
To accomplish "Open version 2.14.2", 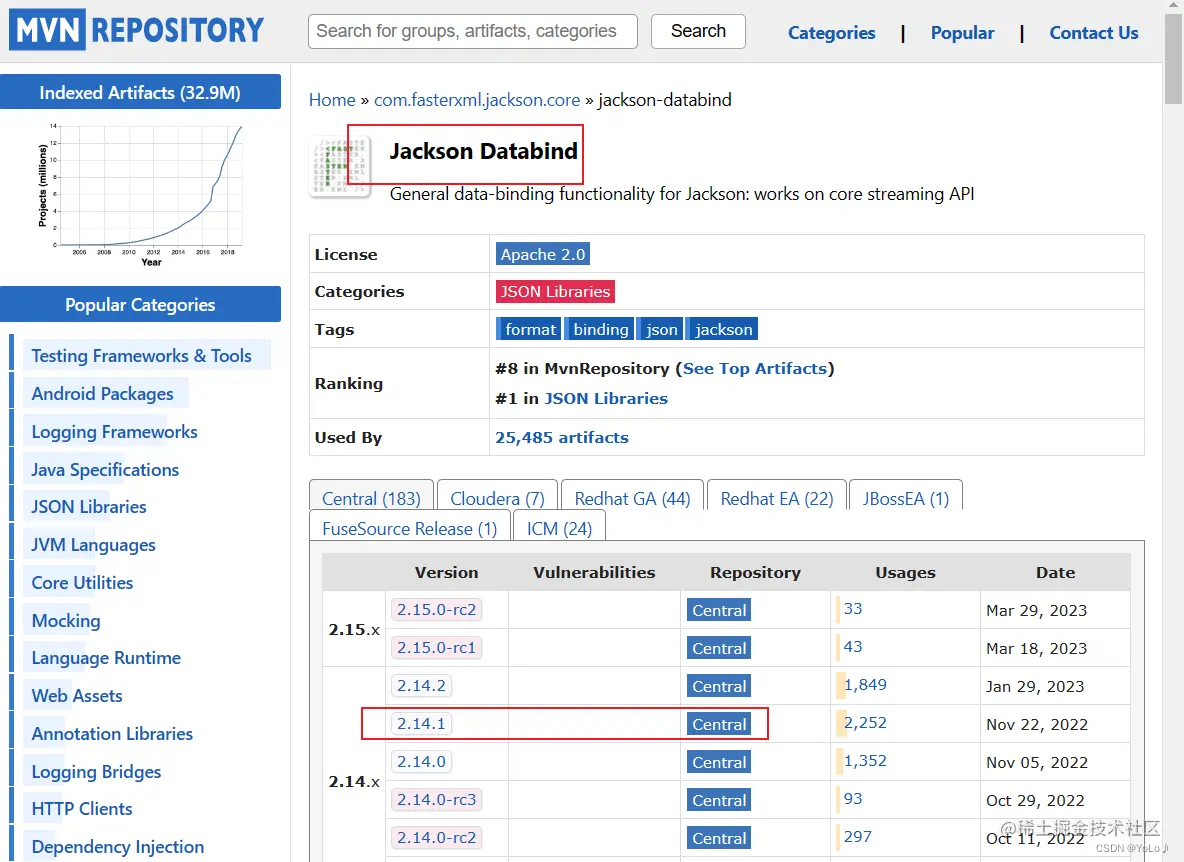I will (x=421, y=685).
